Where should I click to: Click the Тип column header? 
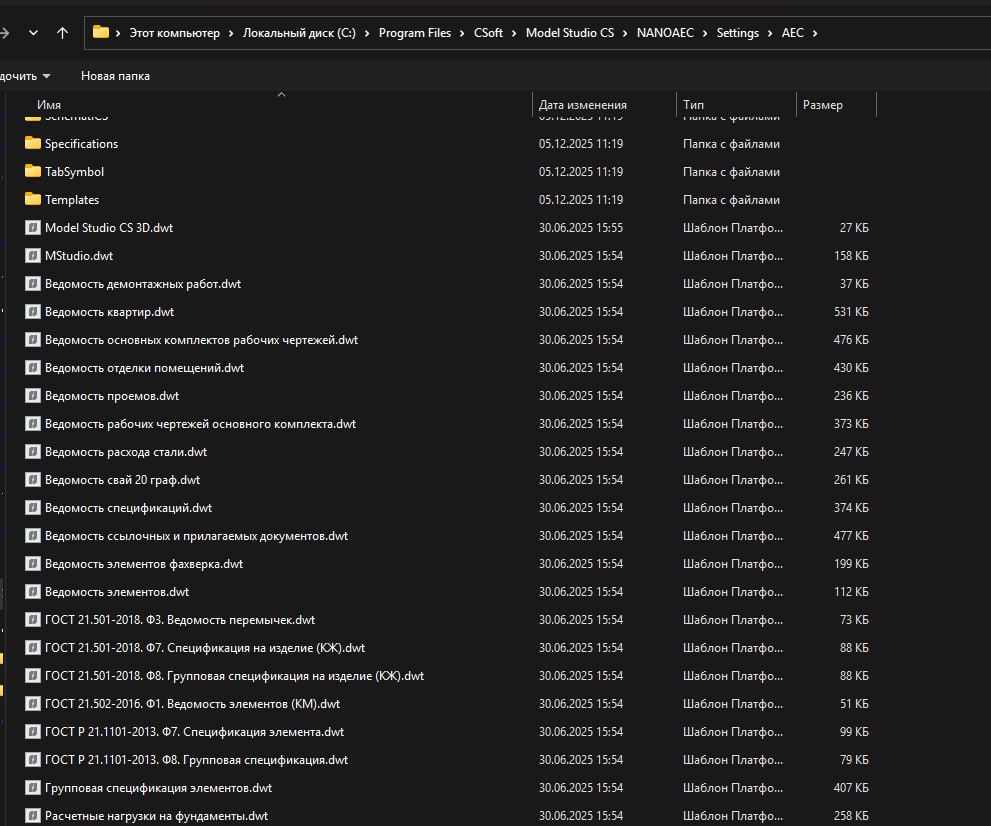click(x=693, y=105)
